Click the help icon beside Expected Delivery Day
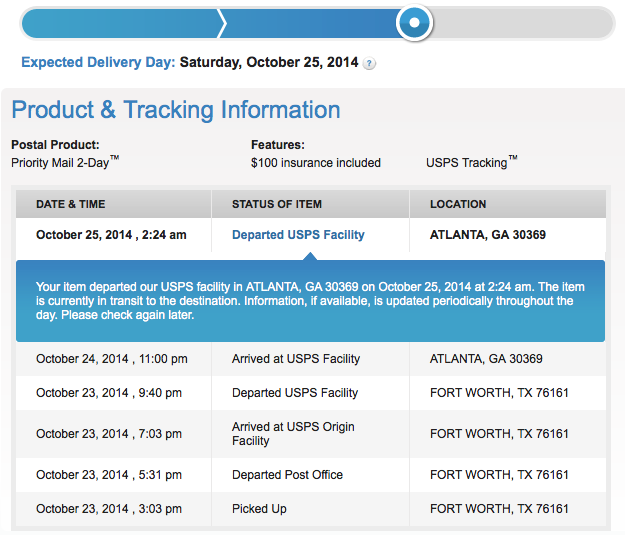 pyautogui.click(x=369, y=63)
